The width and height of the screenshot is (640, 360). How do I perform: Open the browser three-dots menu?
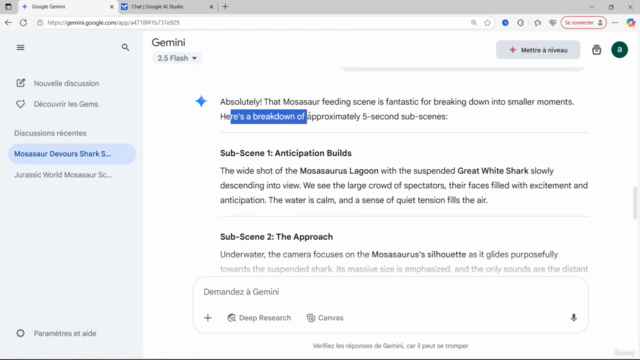615,23
